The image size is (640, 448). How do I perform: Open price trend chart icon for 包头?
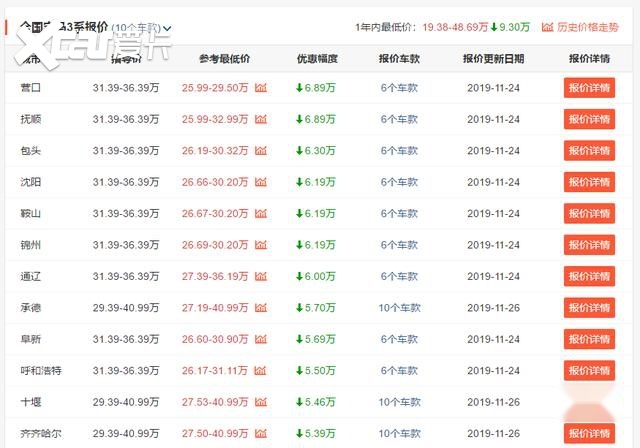pyautogui.click(x=261, y=151)
